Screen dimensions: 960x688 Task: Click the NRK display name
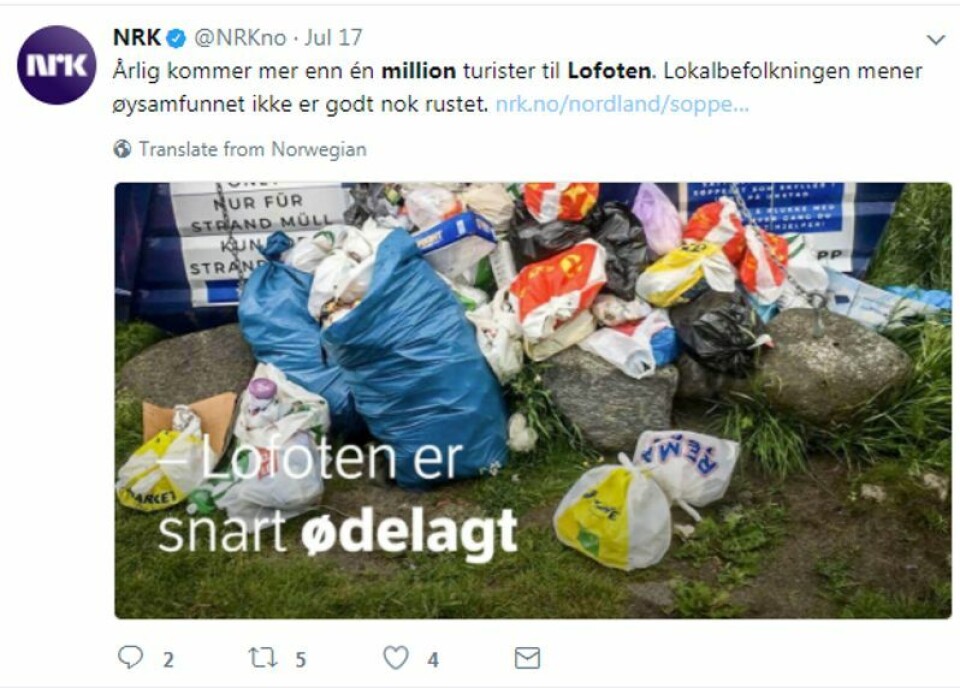pos(137,38)
